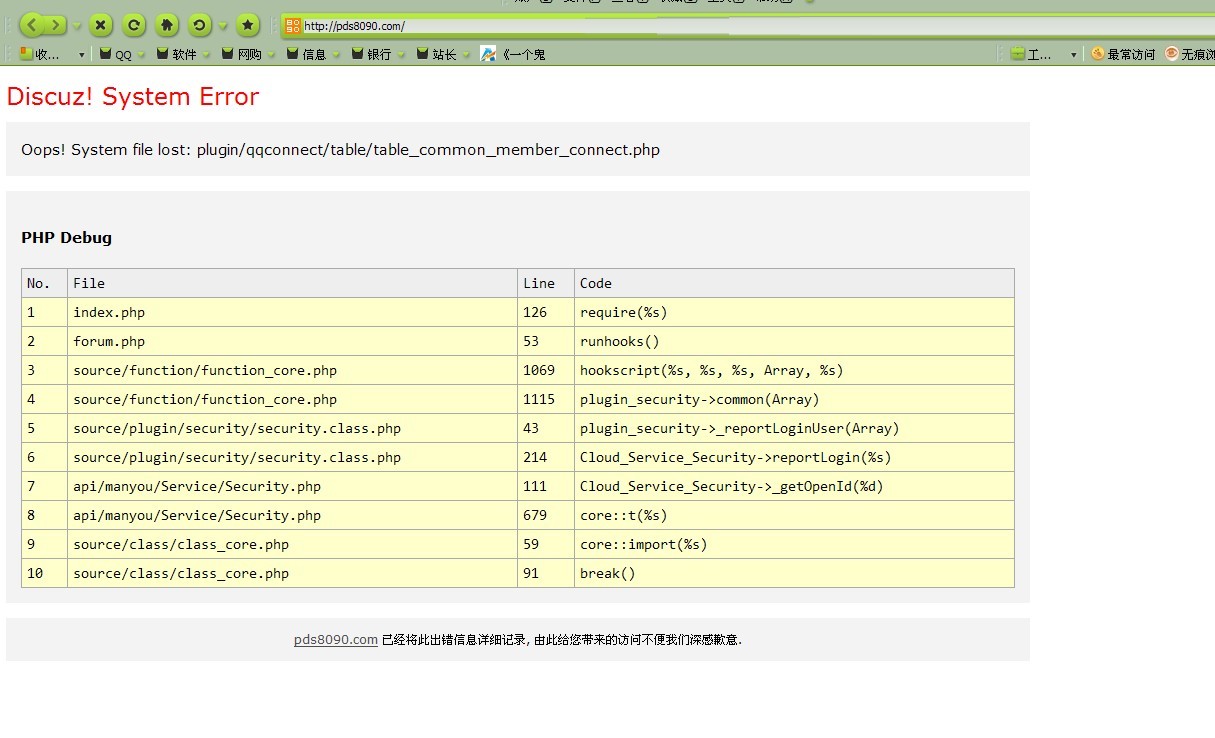Select the row number 10 cell
Image resolution: width=1215 pixels, height=738 pixels.
point(44,573)
